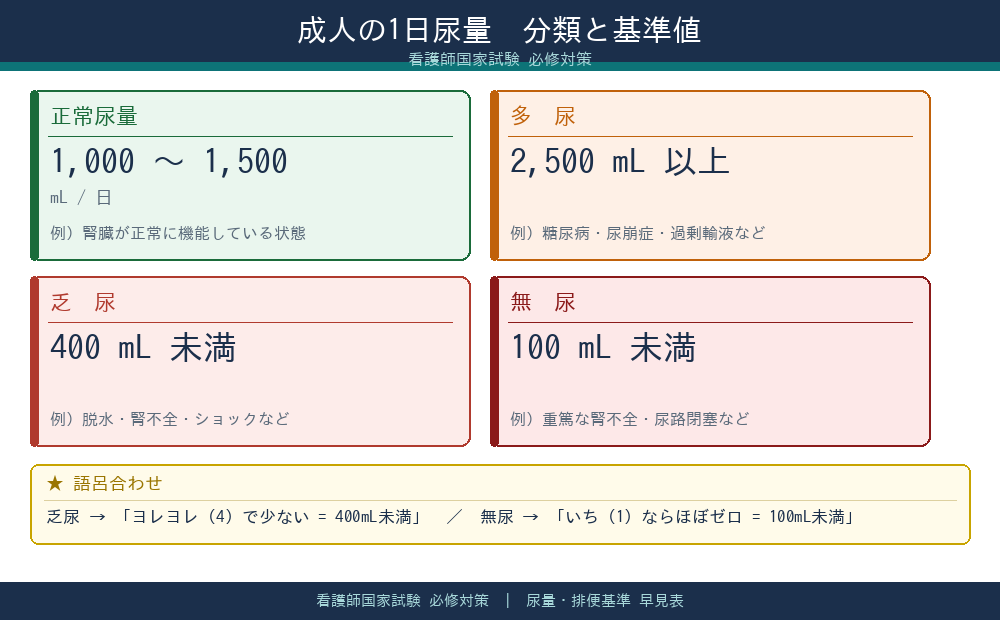The height and width of the screenshot is (620, 1000).
Task: Click the 多 尿 card heading
Action: point(543,116)
